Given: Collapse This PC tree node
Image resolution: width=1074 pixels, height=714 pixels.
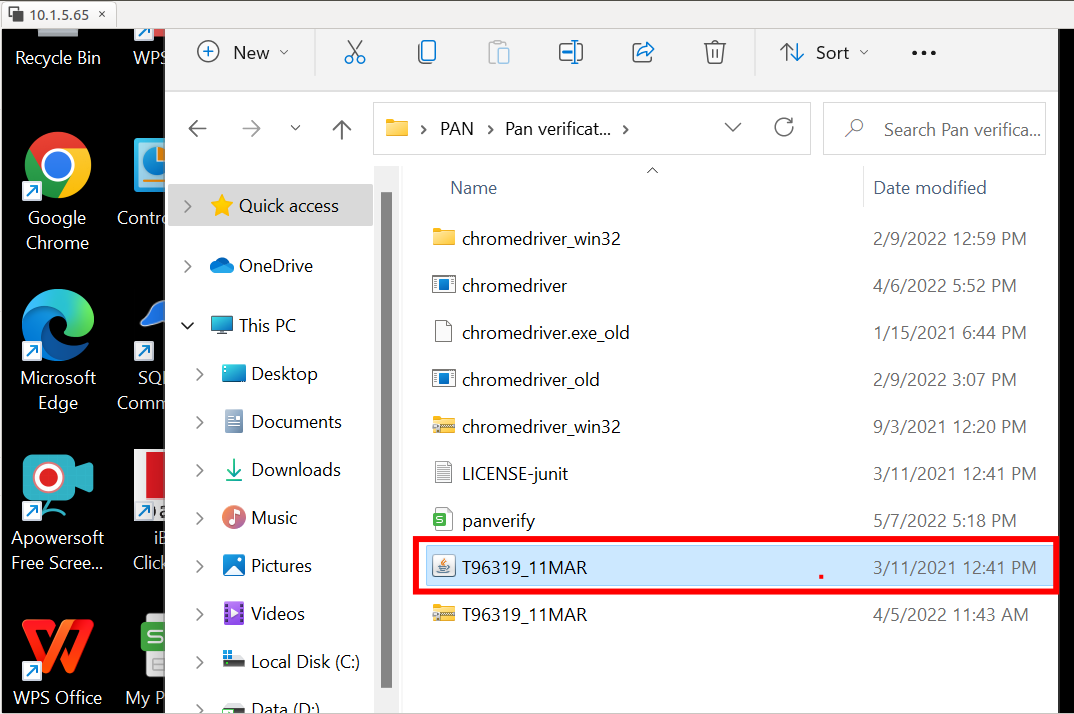Looking at the screenshot, I should [188, 325].
